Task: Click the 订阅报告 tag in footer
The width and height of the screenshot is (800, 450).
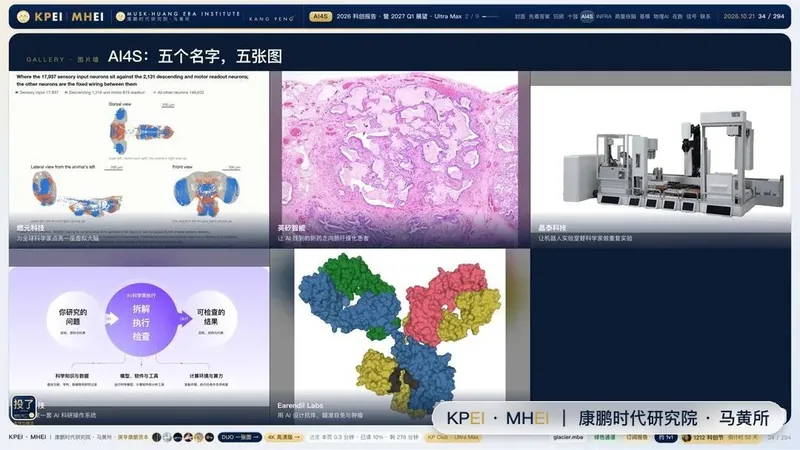Action: [x=637, y=437]
